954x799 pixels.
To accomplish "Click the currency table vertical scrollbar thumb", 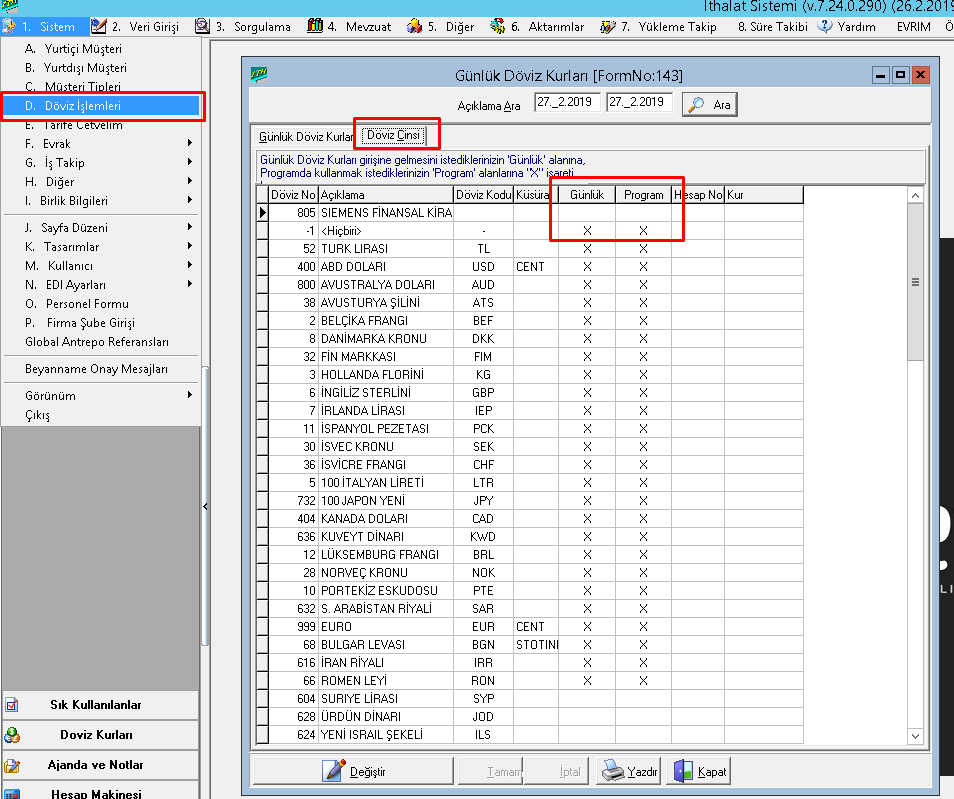I will 914,283.
